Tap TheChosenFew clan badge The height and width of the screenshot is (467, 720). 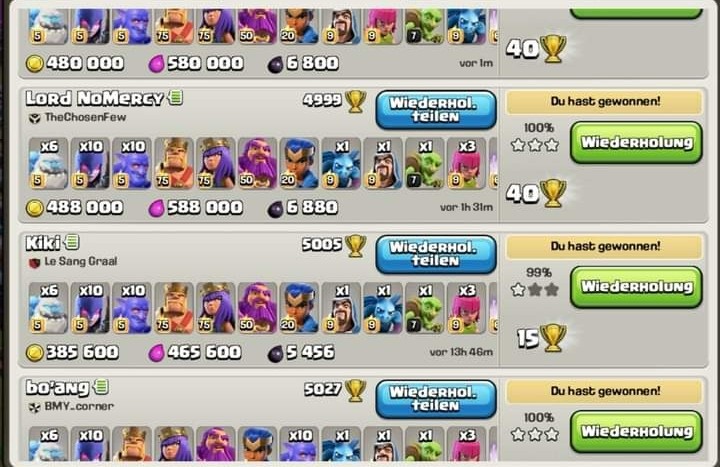[34, 118]
